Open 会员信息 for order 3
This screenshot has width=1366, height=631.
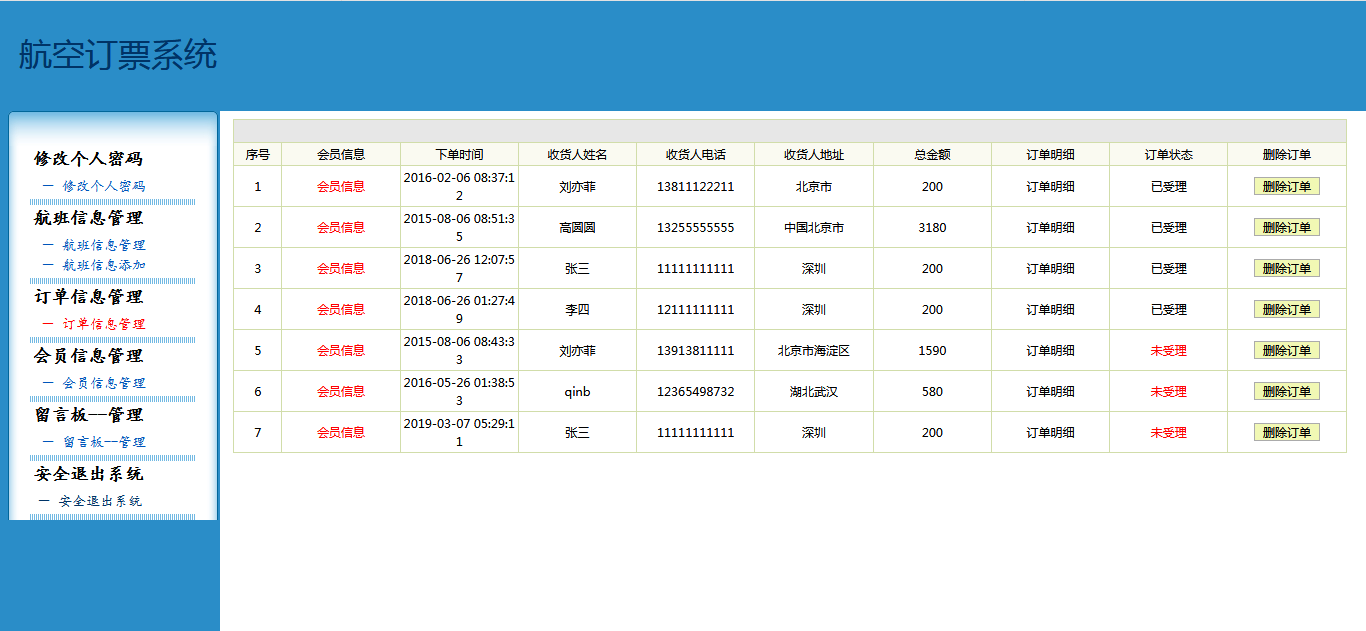click(x=341, y=269)
